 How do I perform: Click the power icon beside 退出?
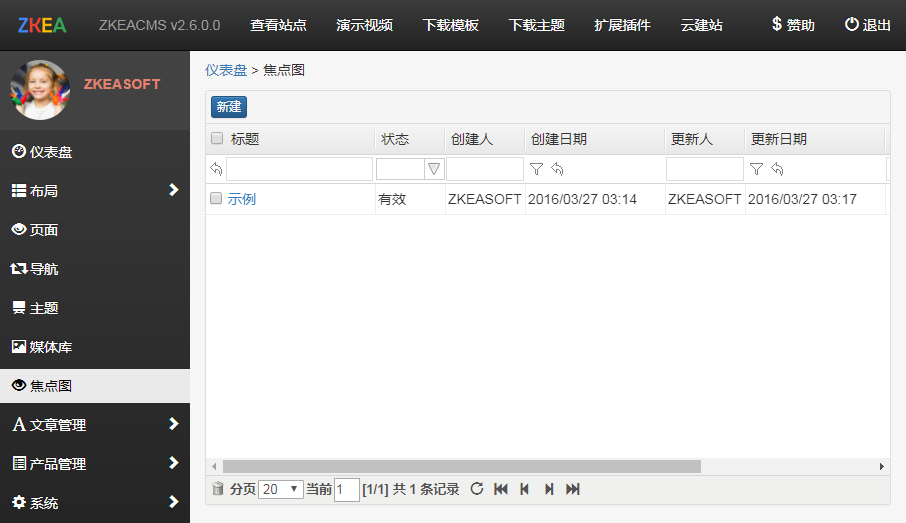pyautogui.click(x=852, y=24)
